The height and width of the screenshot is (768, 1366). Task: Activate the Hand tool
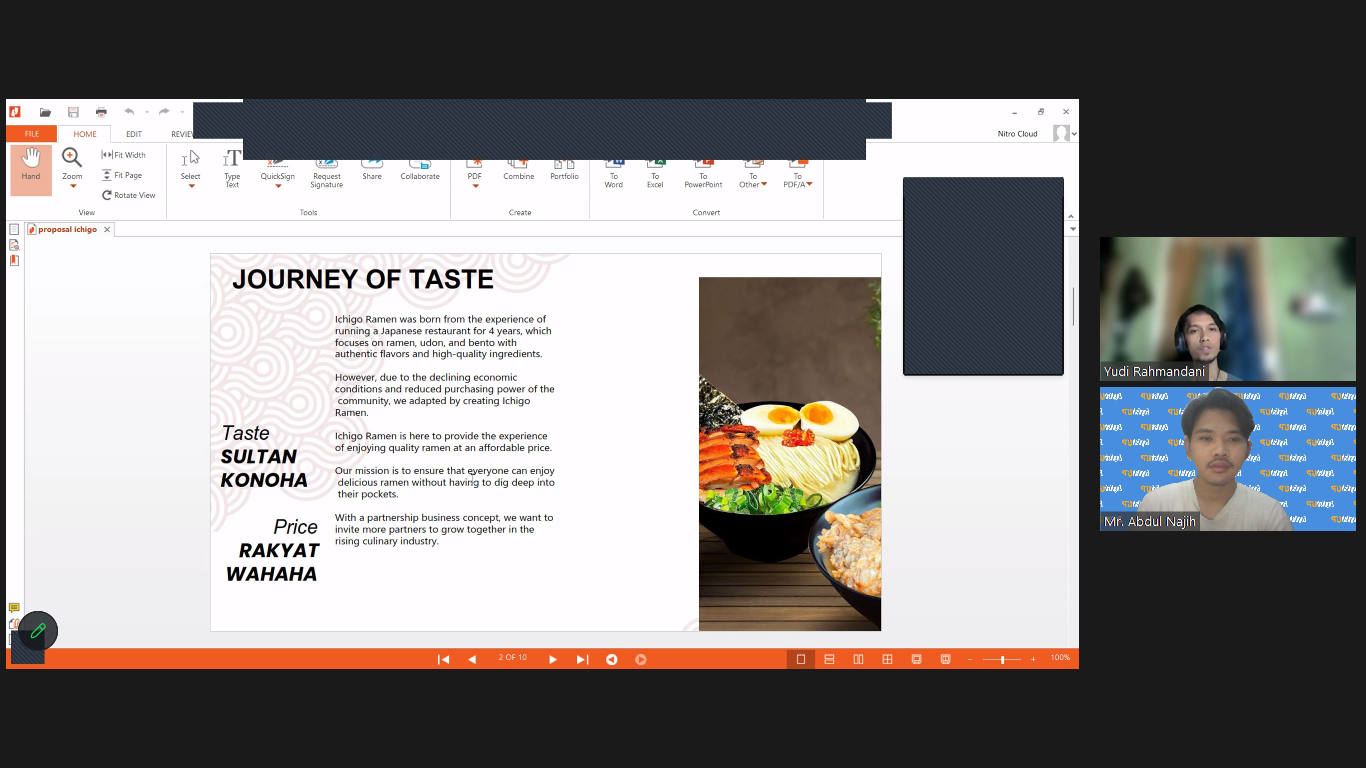[x=31, y=168]
